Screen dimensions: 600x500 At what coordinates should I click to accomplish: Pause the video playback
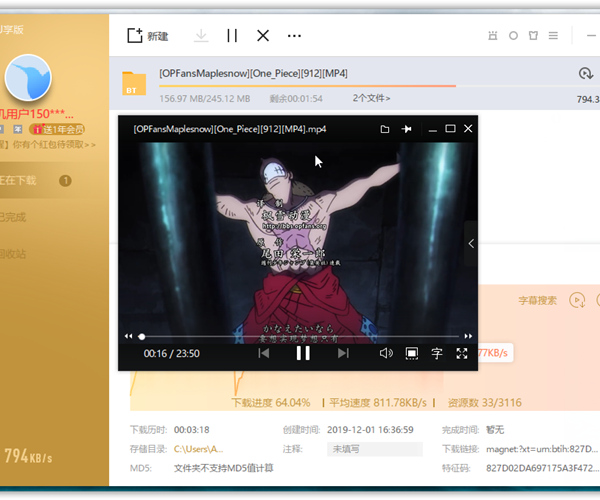coord(303,353)
